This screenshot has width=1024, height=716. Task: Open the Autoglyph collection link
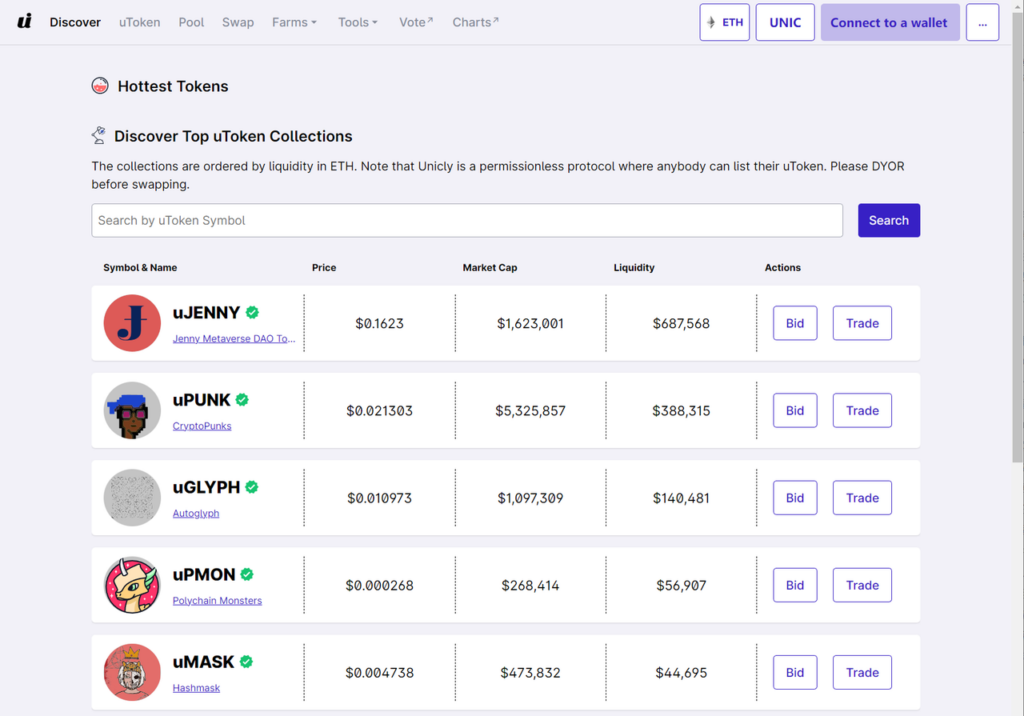click(x=196, y=513)
